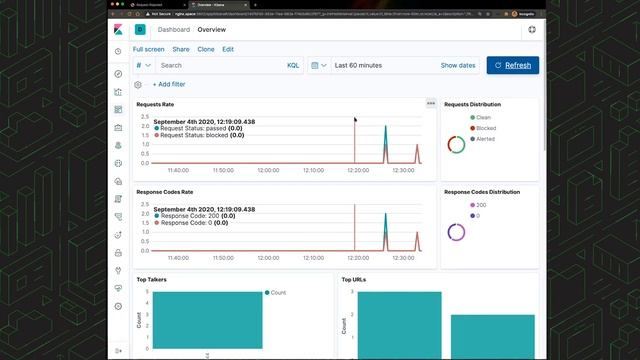Image resolution: width=640 pixels, height=360 pixels.
Task: Open Dev Tools wrench icon in sidebar
Action: click(118, 271)
